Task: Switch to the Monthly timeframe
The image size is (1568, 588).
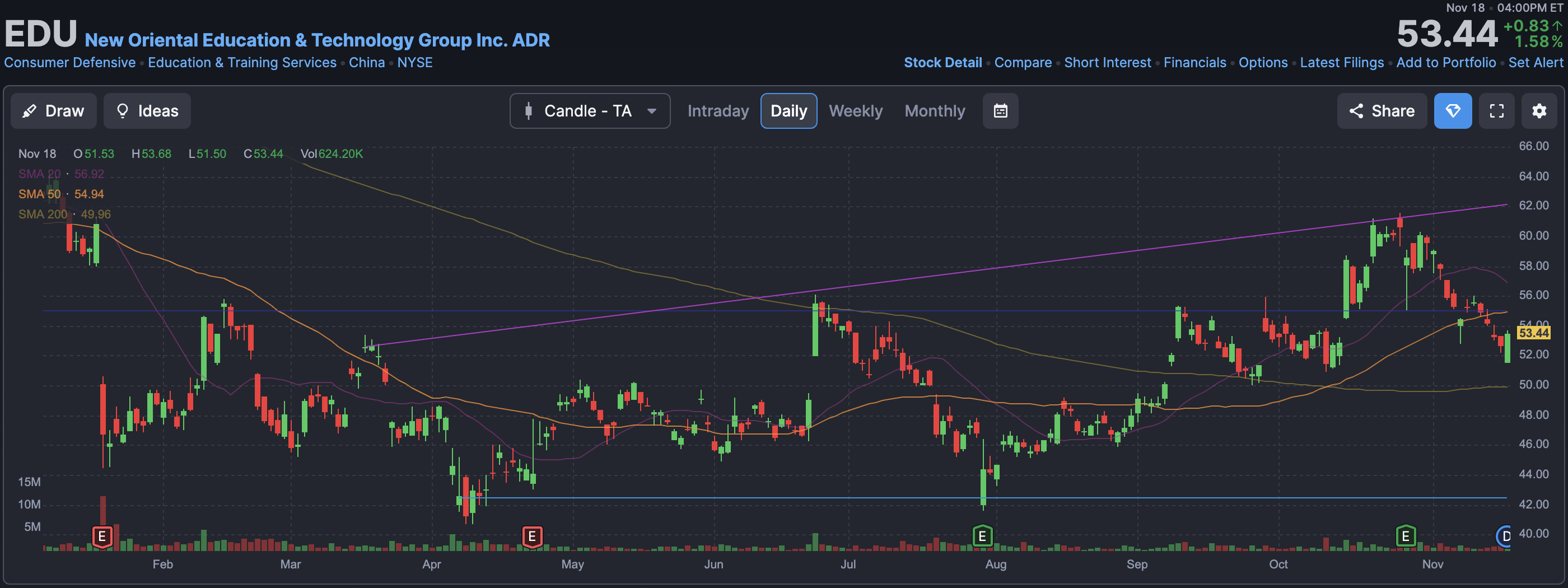Action: [x=934, y=111]
